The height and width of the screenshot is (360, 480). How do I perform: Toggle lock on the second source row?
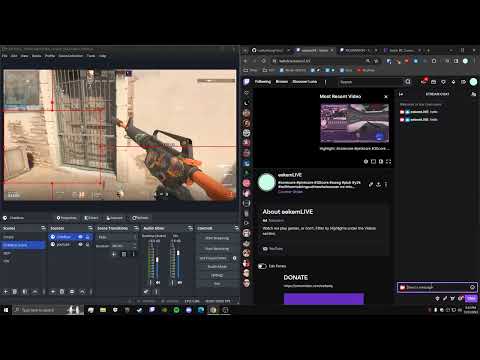(88, 244)
